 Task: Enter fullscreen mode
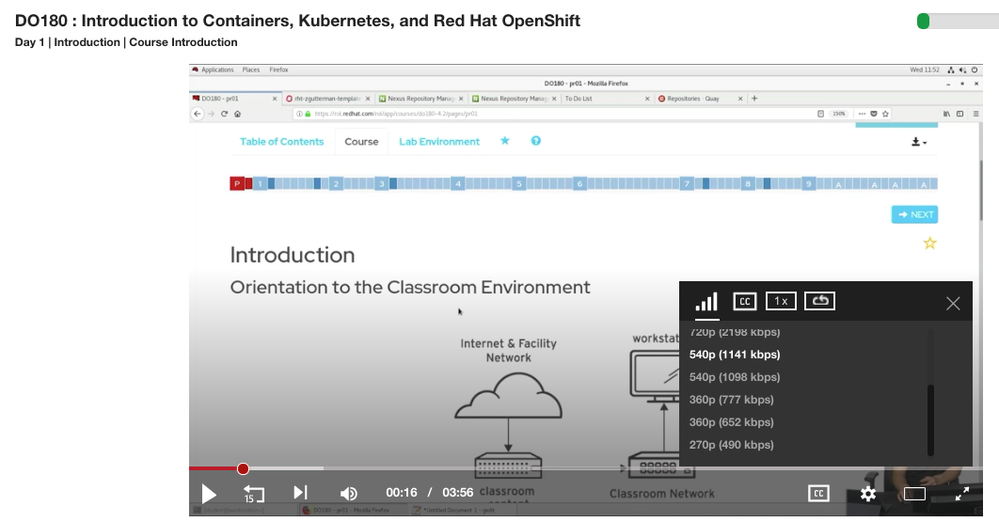point(962,494)
